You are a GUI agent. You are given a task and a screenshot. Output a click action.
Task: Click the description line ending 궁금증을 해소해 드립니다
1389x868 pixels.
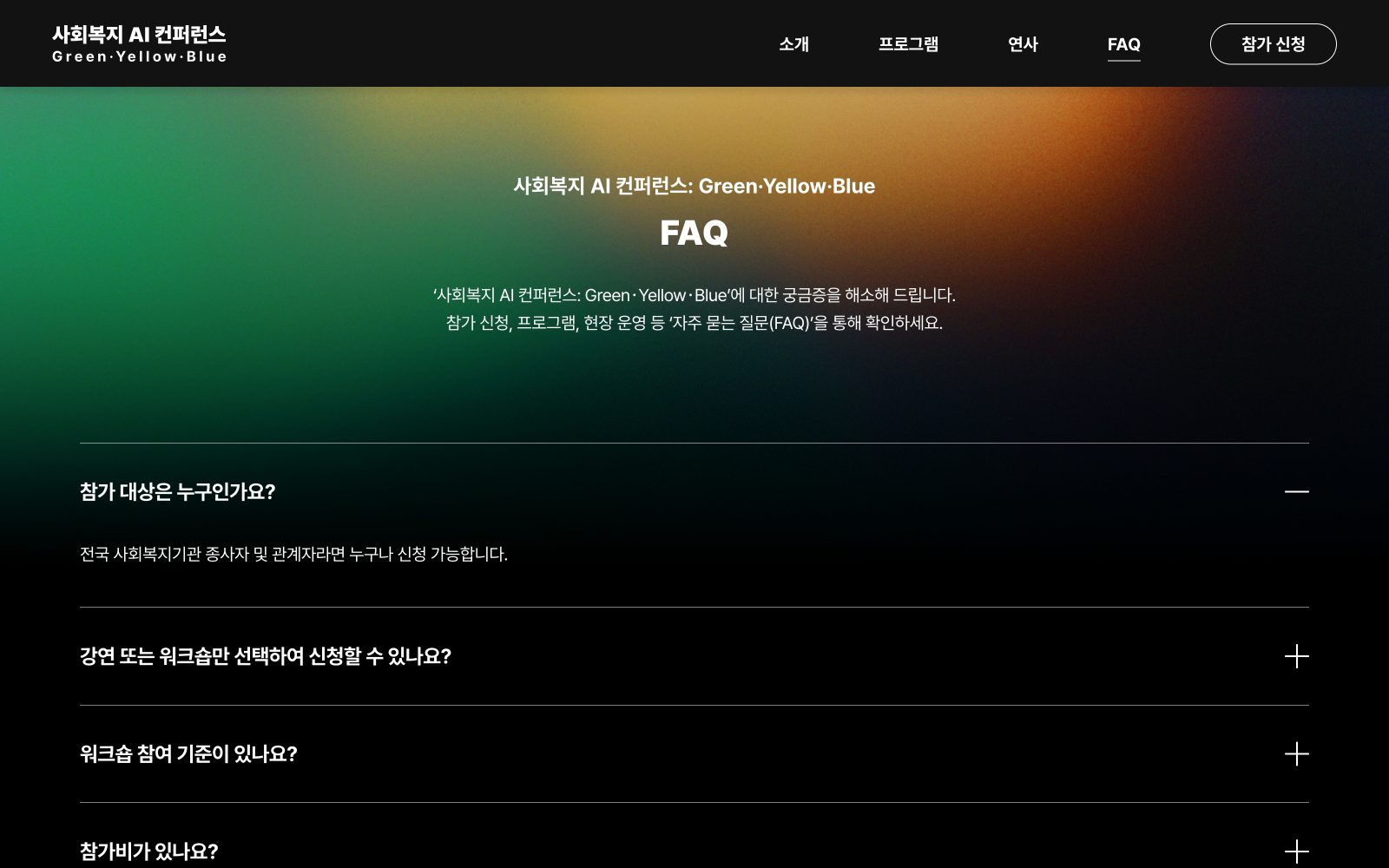(x=694, y=295)
